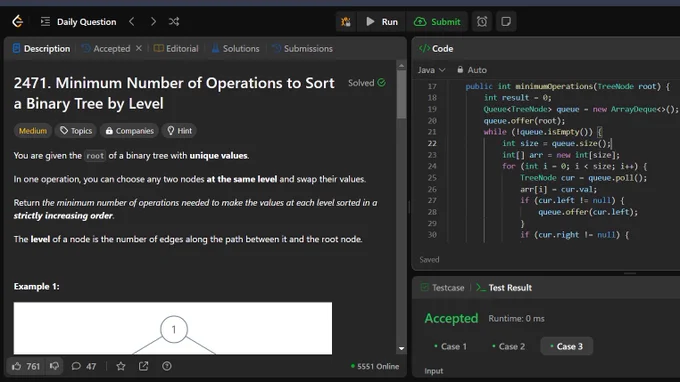Click the 'queue.offer(root);' code line
The height and width of the screenshot is (382, 680).
[524, 121]
